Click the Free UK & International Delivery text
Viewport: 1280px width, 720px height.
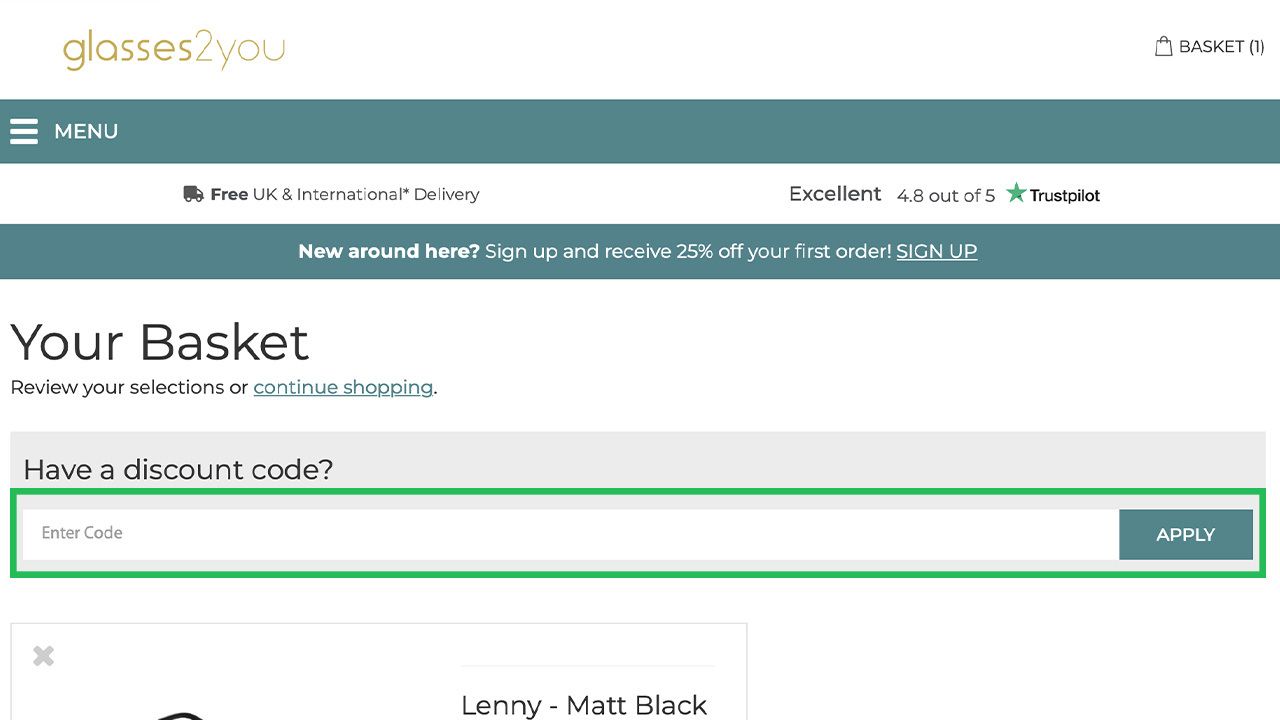click(x=345, y=194)
